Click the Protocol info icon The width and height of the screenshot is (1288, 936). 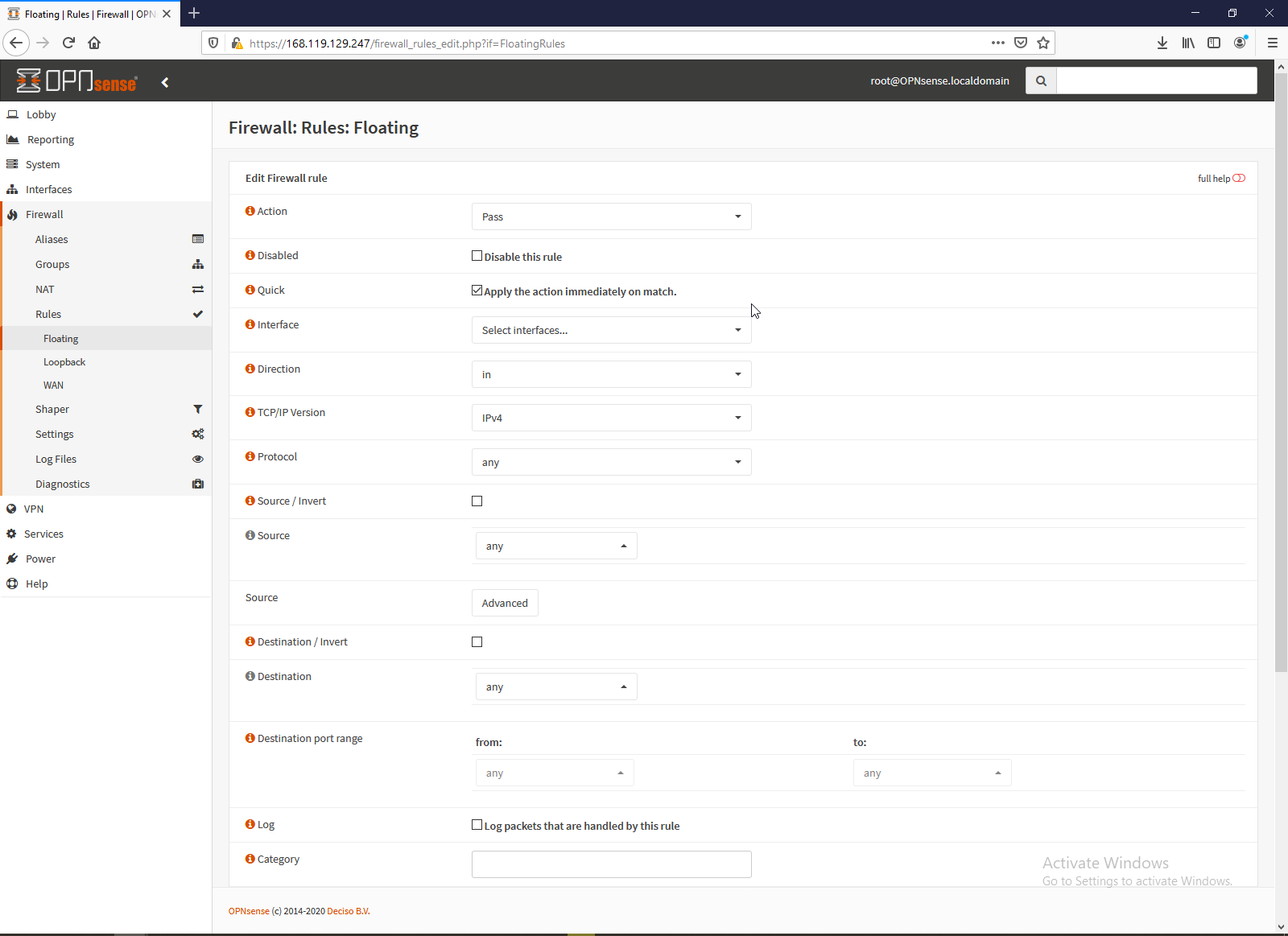click(250, 456)
